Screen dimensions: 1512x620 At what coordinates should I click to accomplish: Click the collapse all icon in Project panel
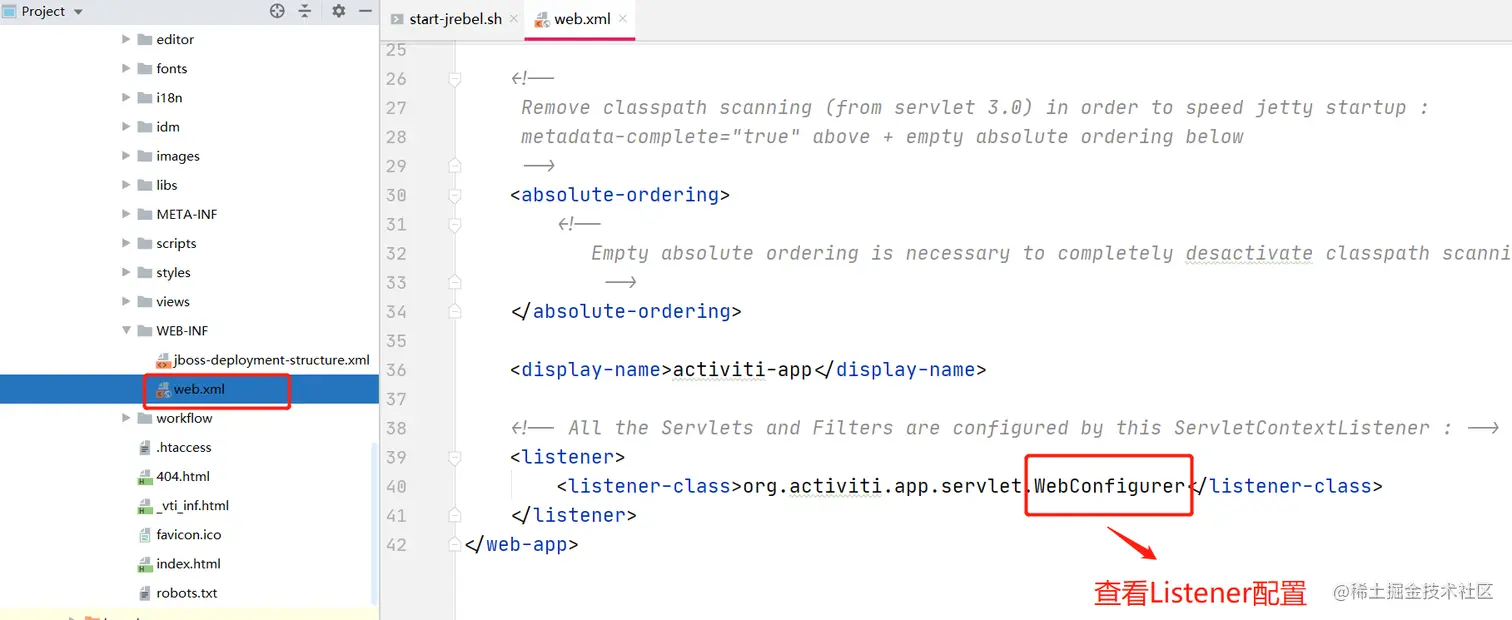tap(306, 11)
